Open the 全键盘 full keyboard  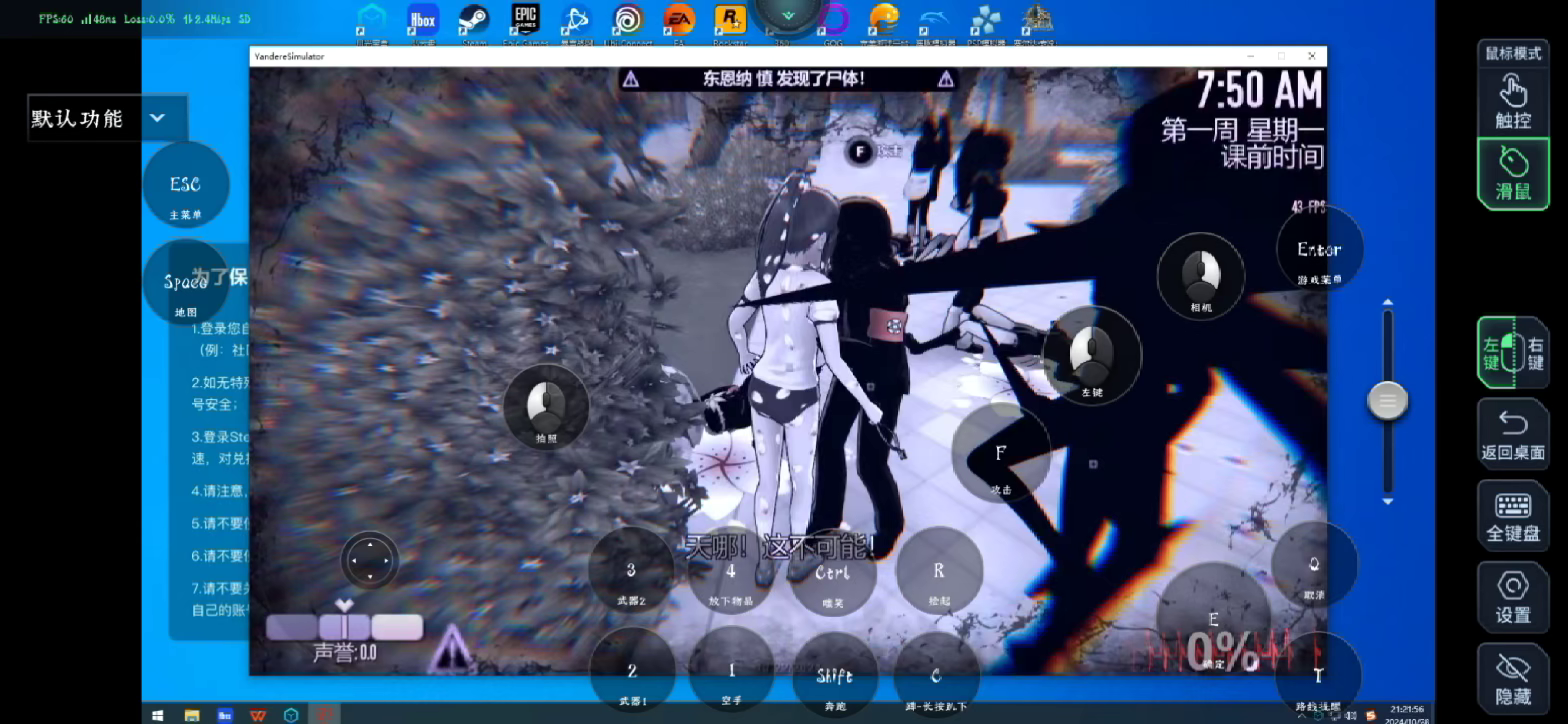click(1513, 515)
